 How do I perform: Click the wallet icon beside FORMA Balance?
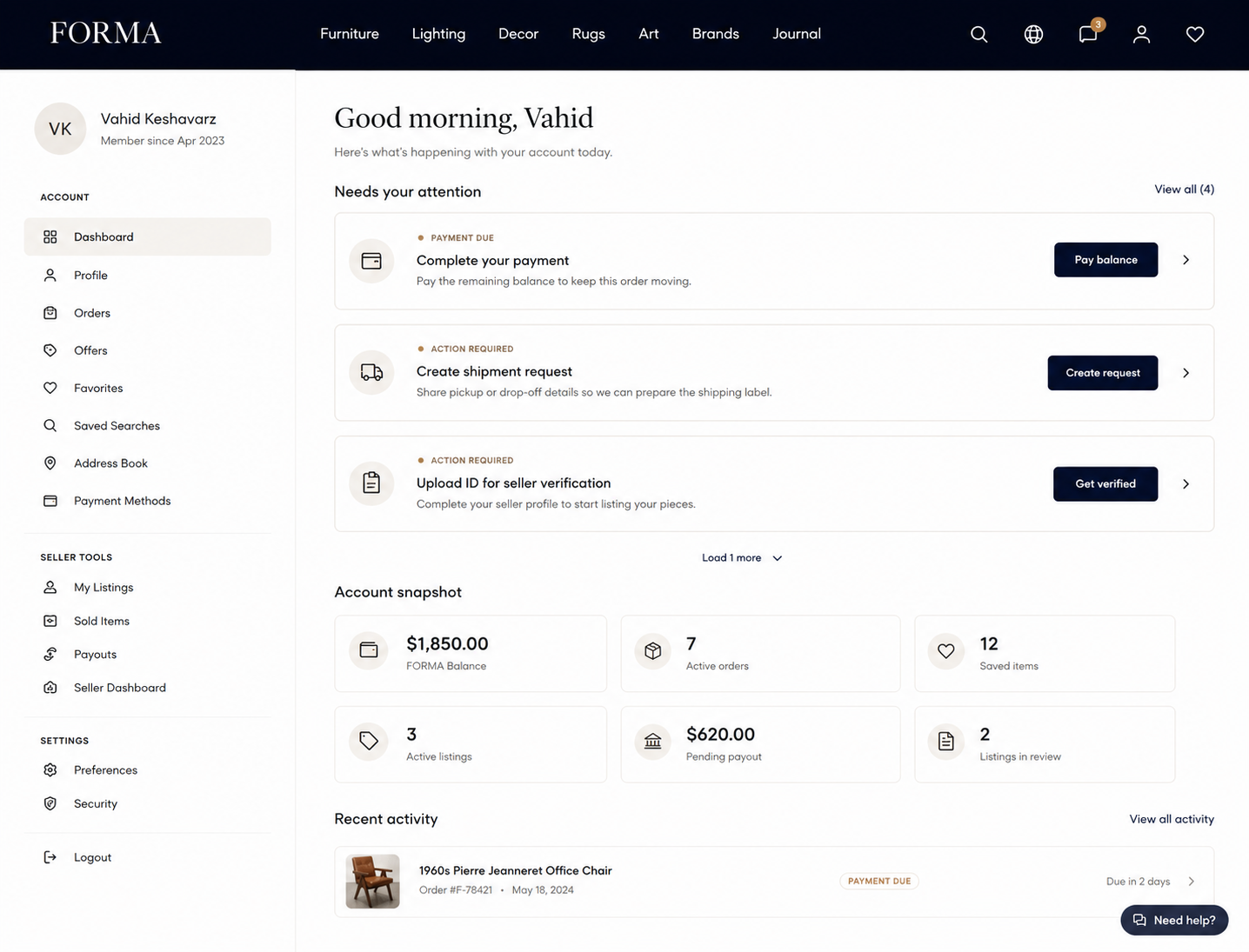click(x=369, y=650)
